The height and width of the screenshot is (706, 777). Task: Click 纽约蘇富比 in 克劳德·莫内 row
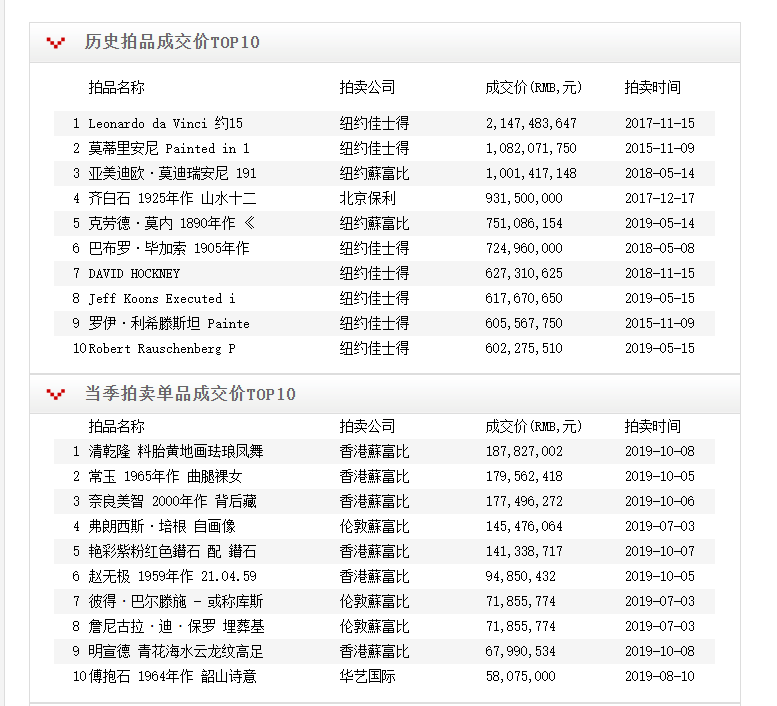374,223
